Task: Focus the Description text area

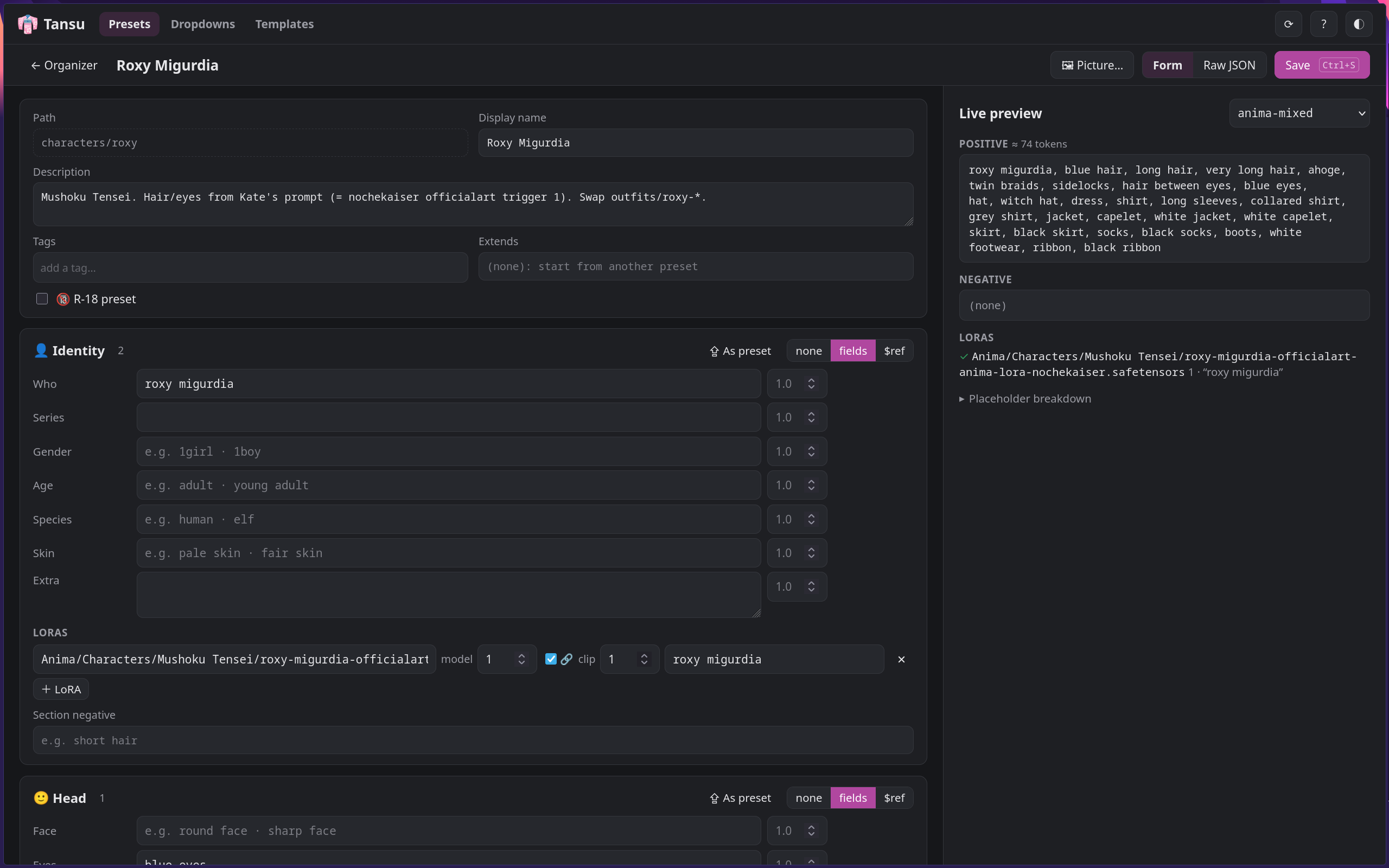Action: (473, 205)
